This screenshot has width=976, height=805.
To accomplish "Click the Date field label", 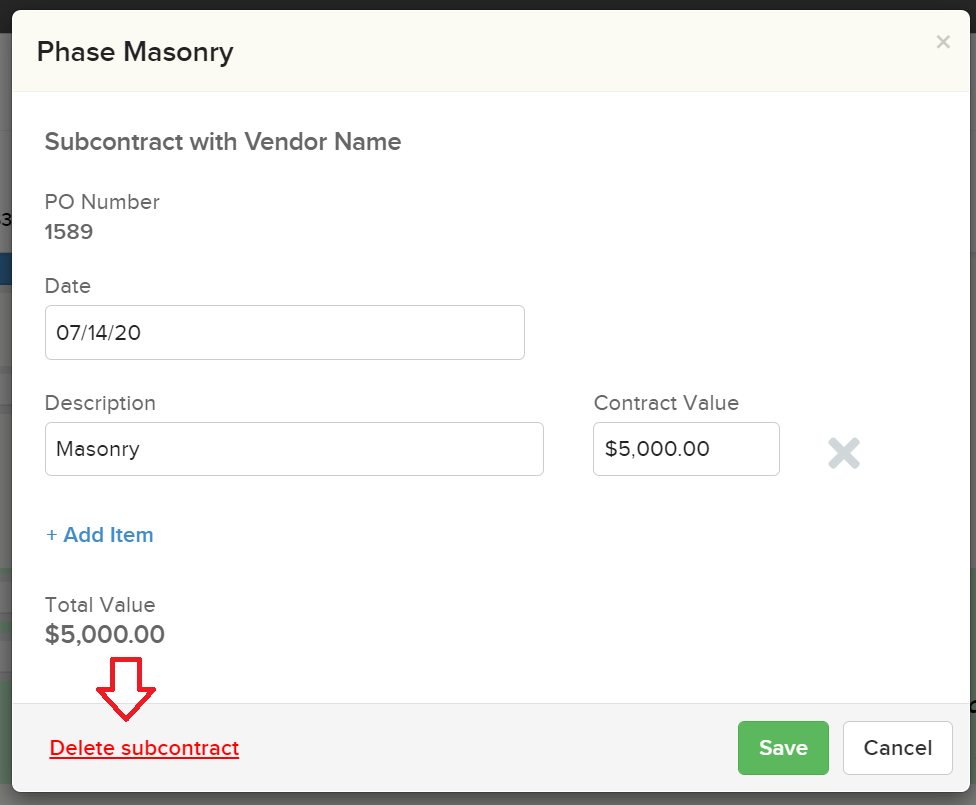I will (68, 286).
